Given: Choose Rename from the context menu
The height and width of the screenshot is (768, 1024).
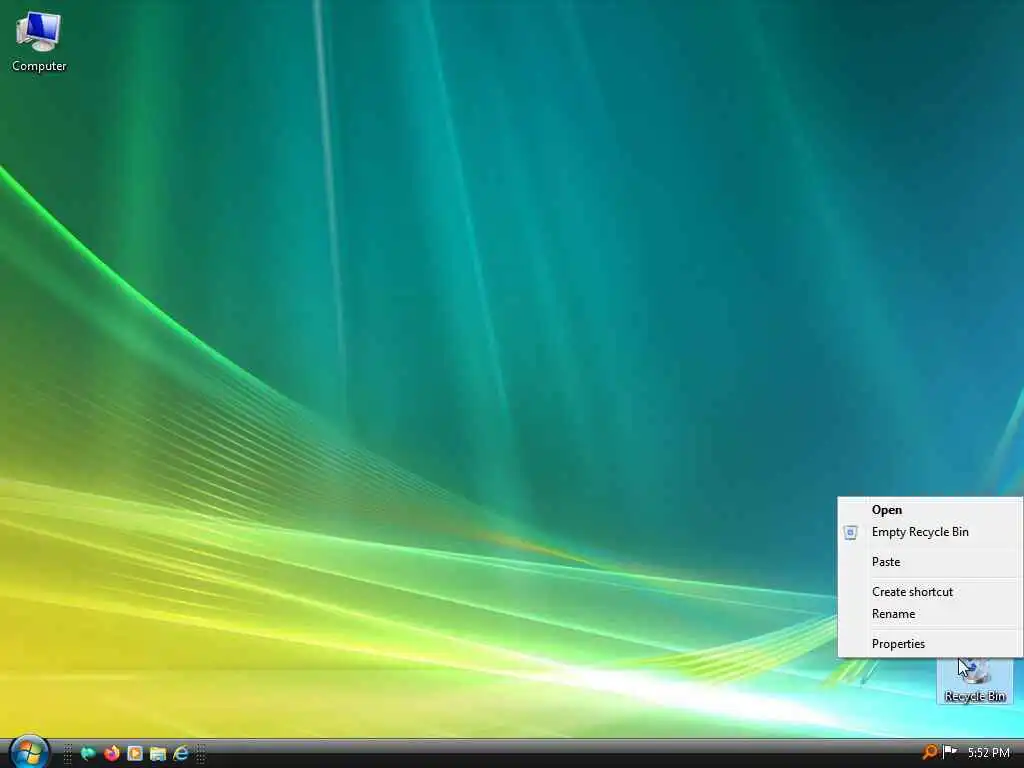Looking at the screenshot, I should [x=930, y=614].
